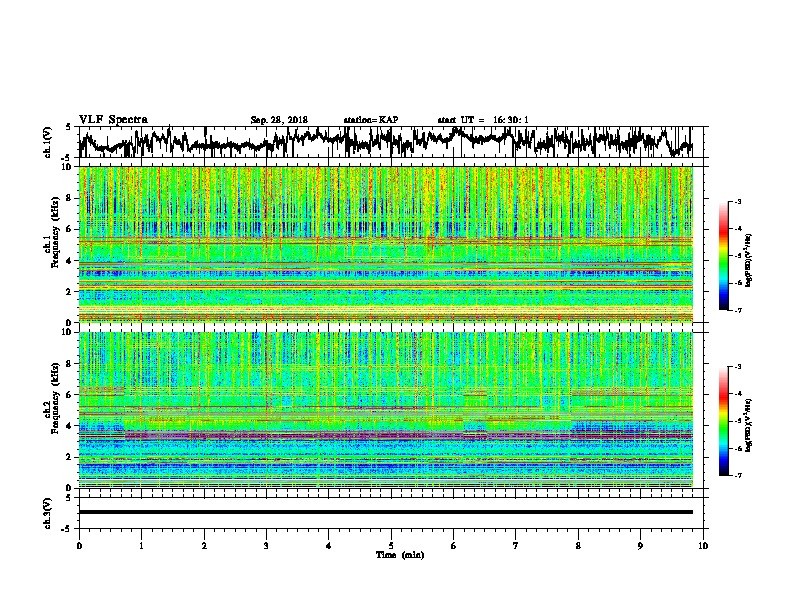This screenshot has width=792, height=612.
Task: Click the "-7" label on ch.1 colorbar
Action: tap(737, 310)
